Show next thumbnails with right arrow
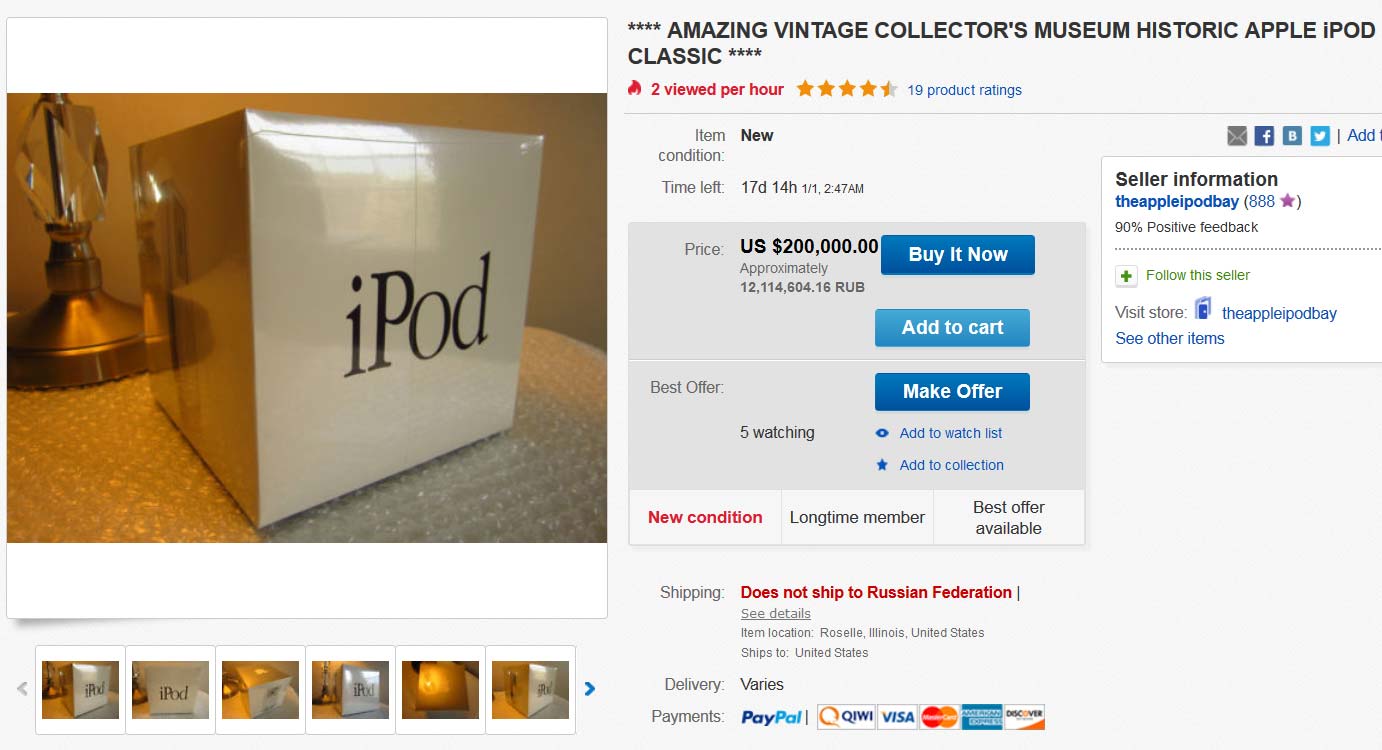 coord(590,688)
